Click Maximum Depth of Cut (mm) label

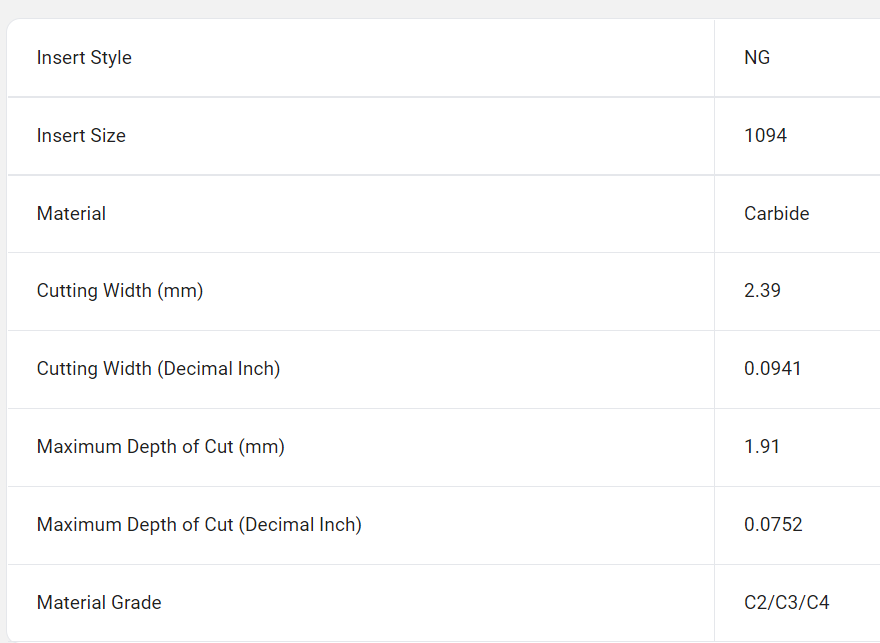click(161, 447)
